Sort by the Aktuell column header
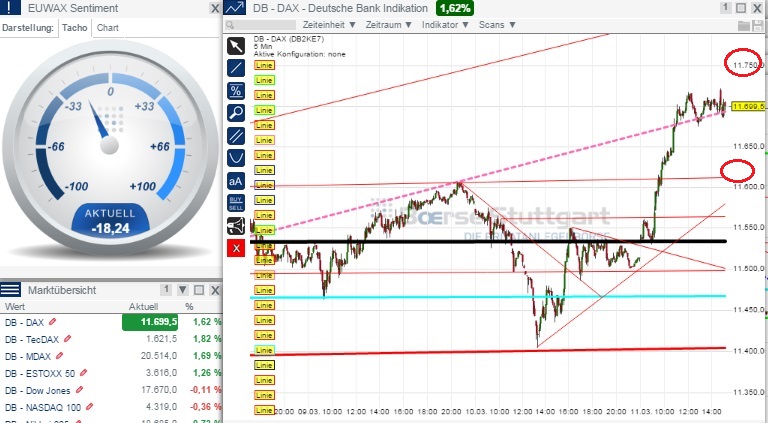Image resolution: width=768 pixels, height=423 pixels. (x=144, y=307)
